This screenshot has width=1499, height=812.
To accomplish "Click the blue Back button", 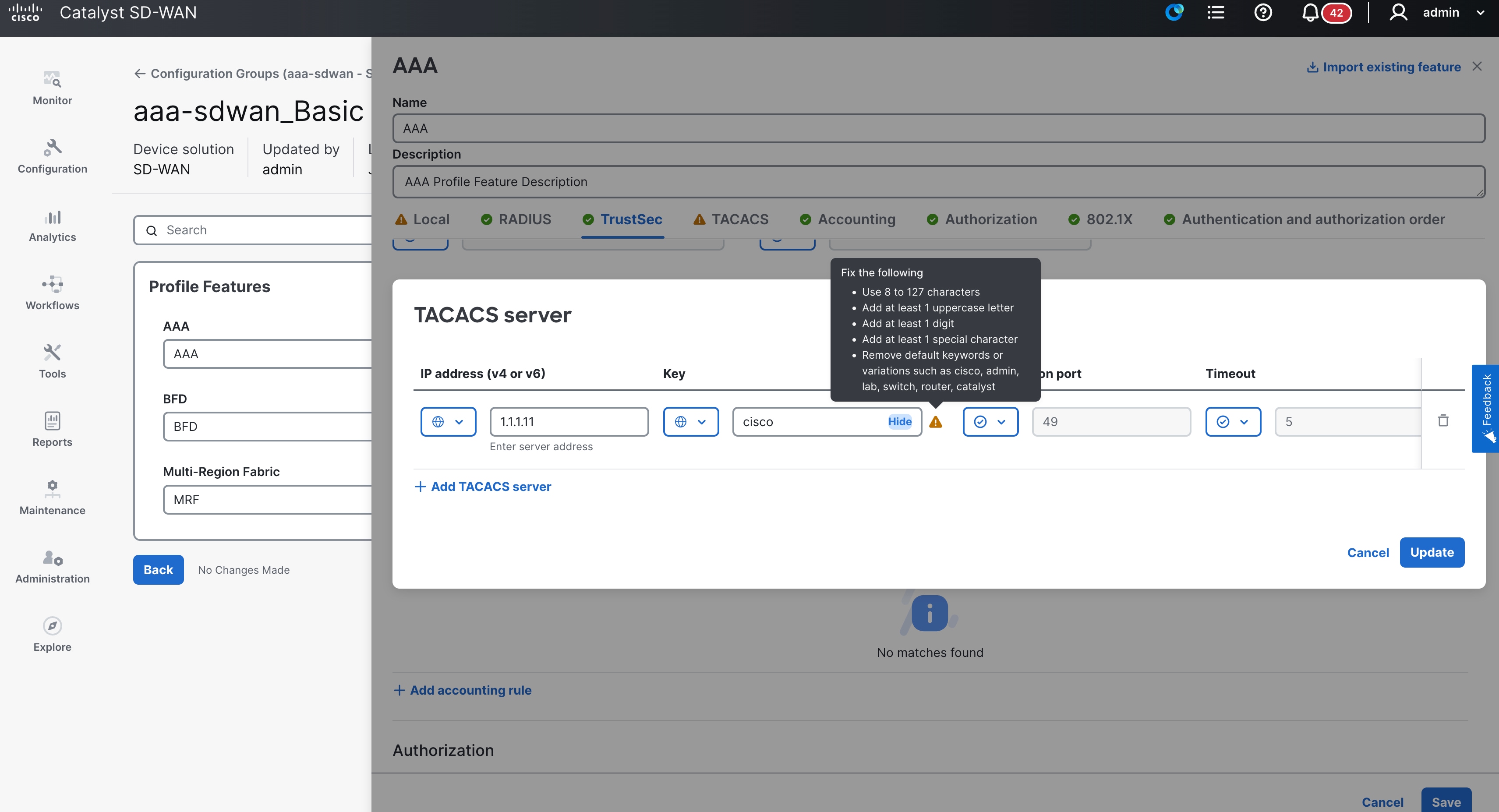I will tap(158, 570).
